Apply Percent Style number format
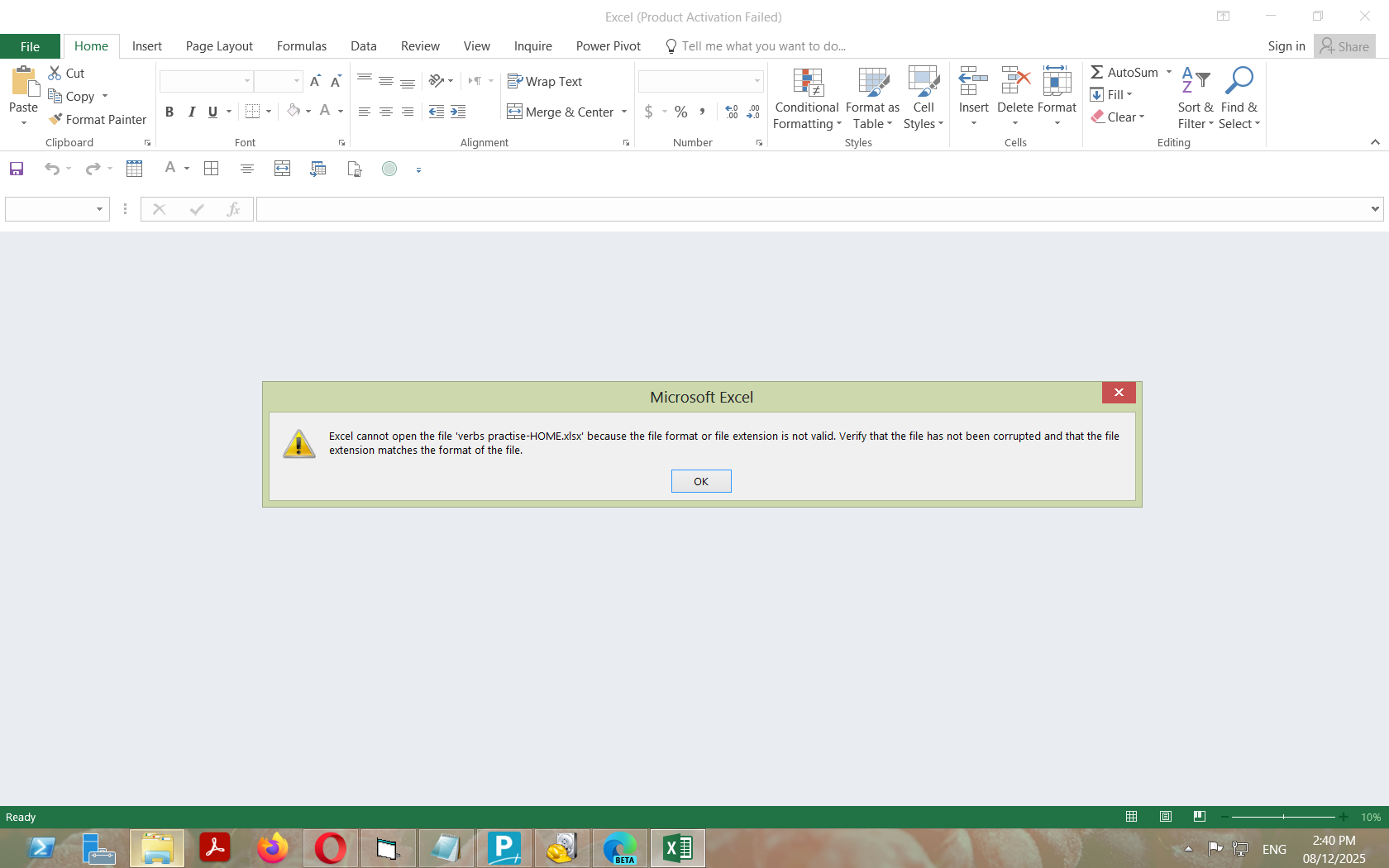 (681, 112)
